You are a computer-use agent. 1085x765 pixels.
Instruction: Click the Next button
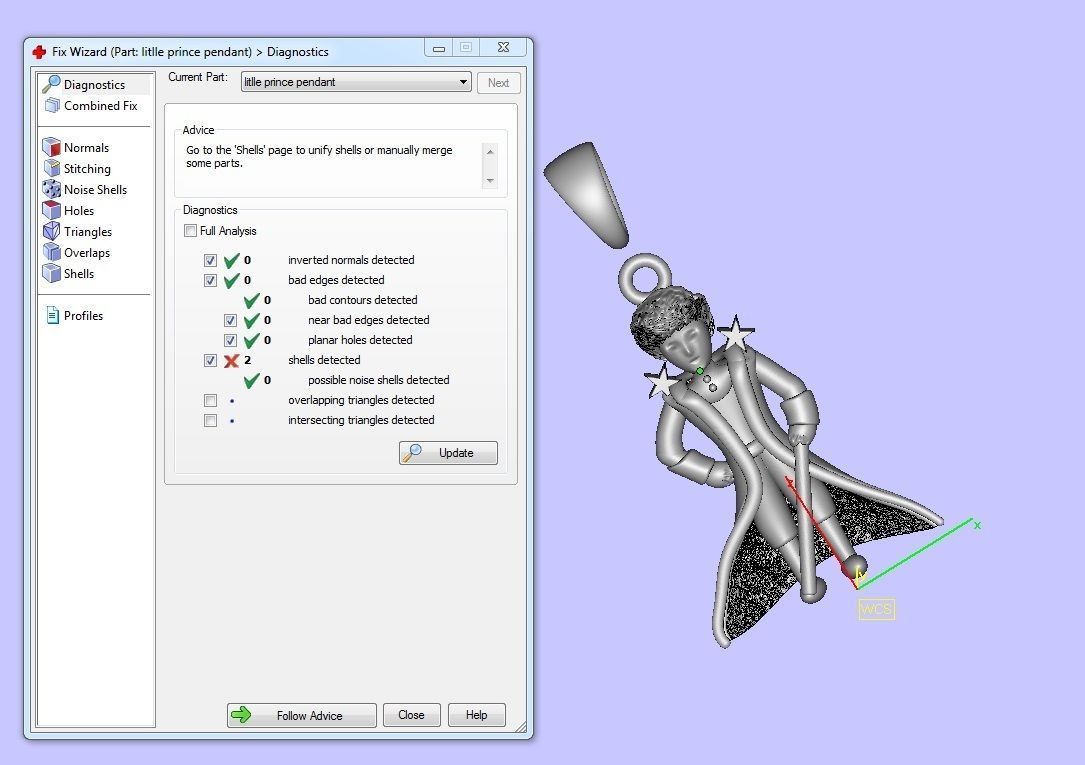(498, 82)
